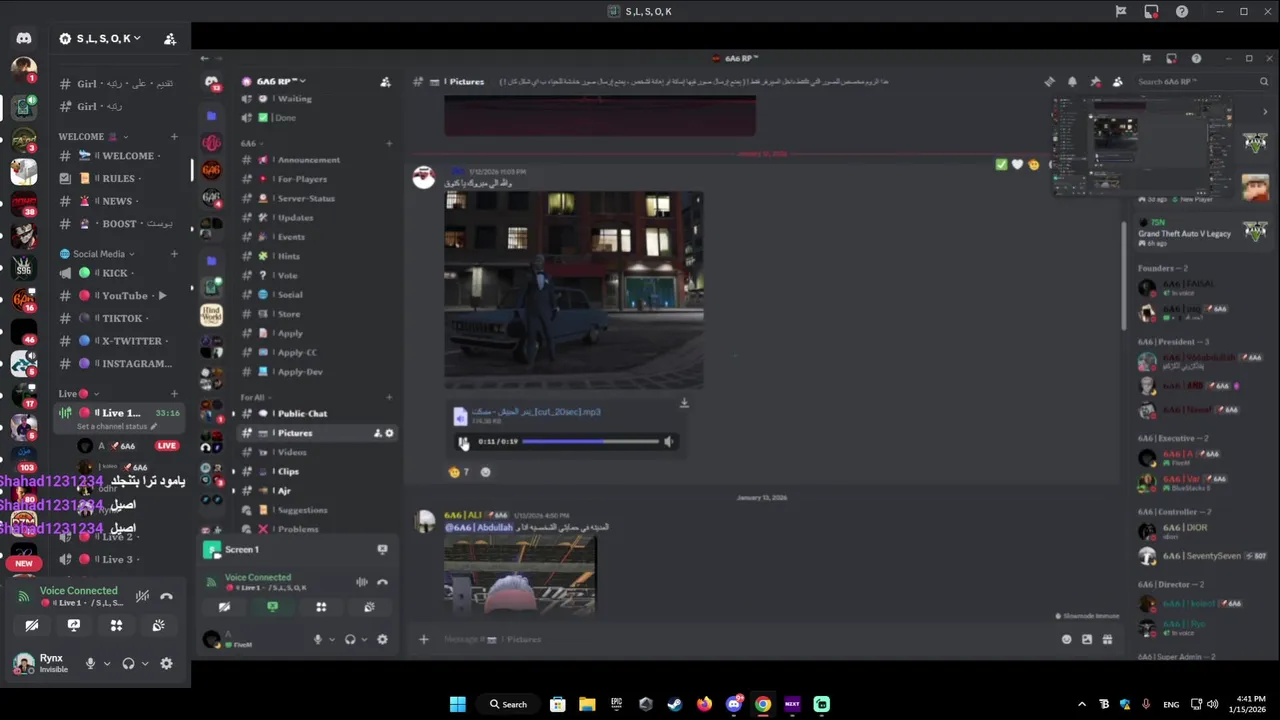This screenshot has width=1280, height=720.
Task: Open the invite members icon beside S,L,S,O,K
Action: pos(170,38)
